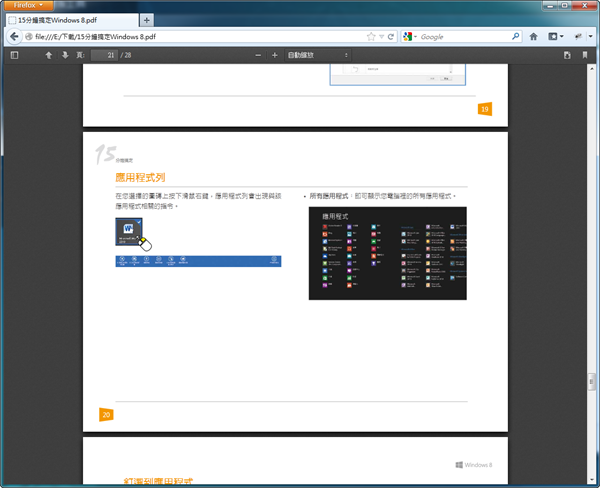This screenshot has width=600, height=488.
Task: Go to the next PDF page
Action: [65, 55]
